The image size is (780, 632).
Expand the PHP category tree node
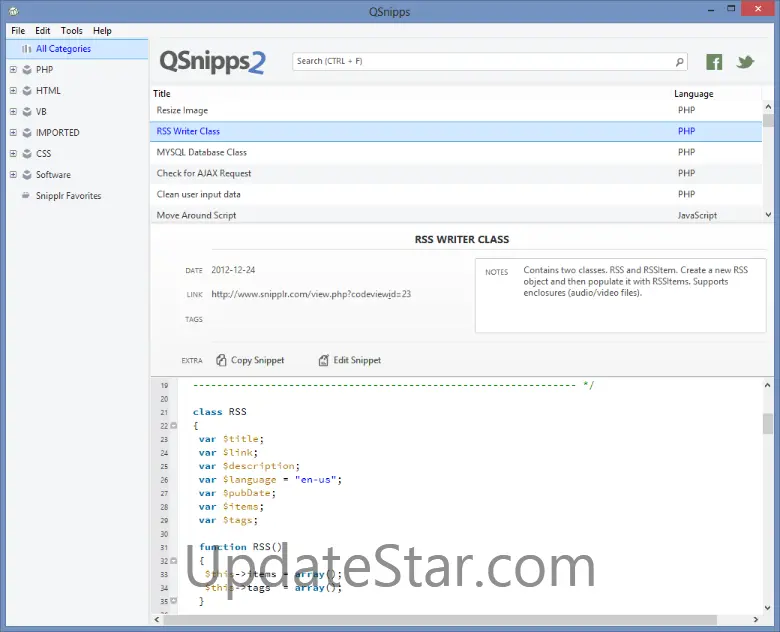[13, 70]
